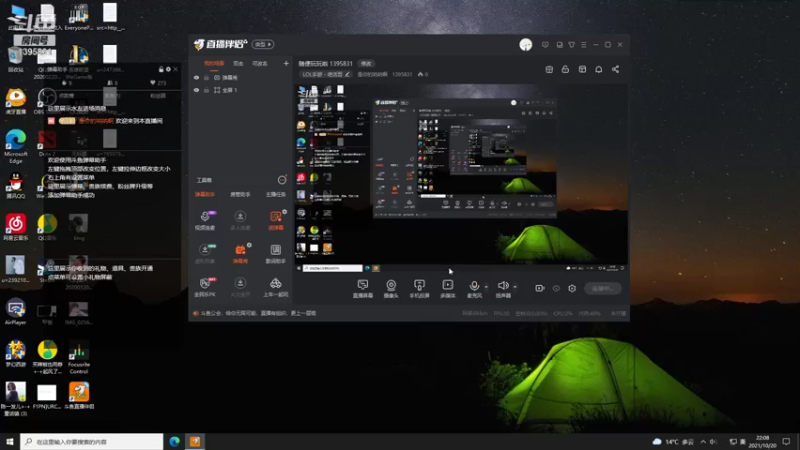Click the 麦克风 microphone icon

(x=474, y=286)
